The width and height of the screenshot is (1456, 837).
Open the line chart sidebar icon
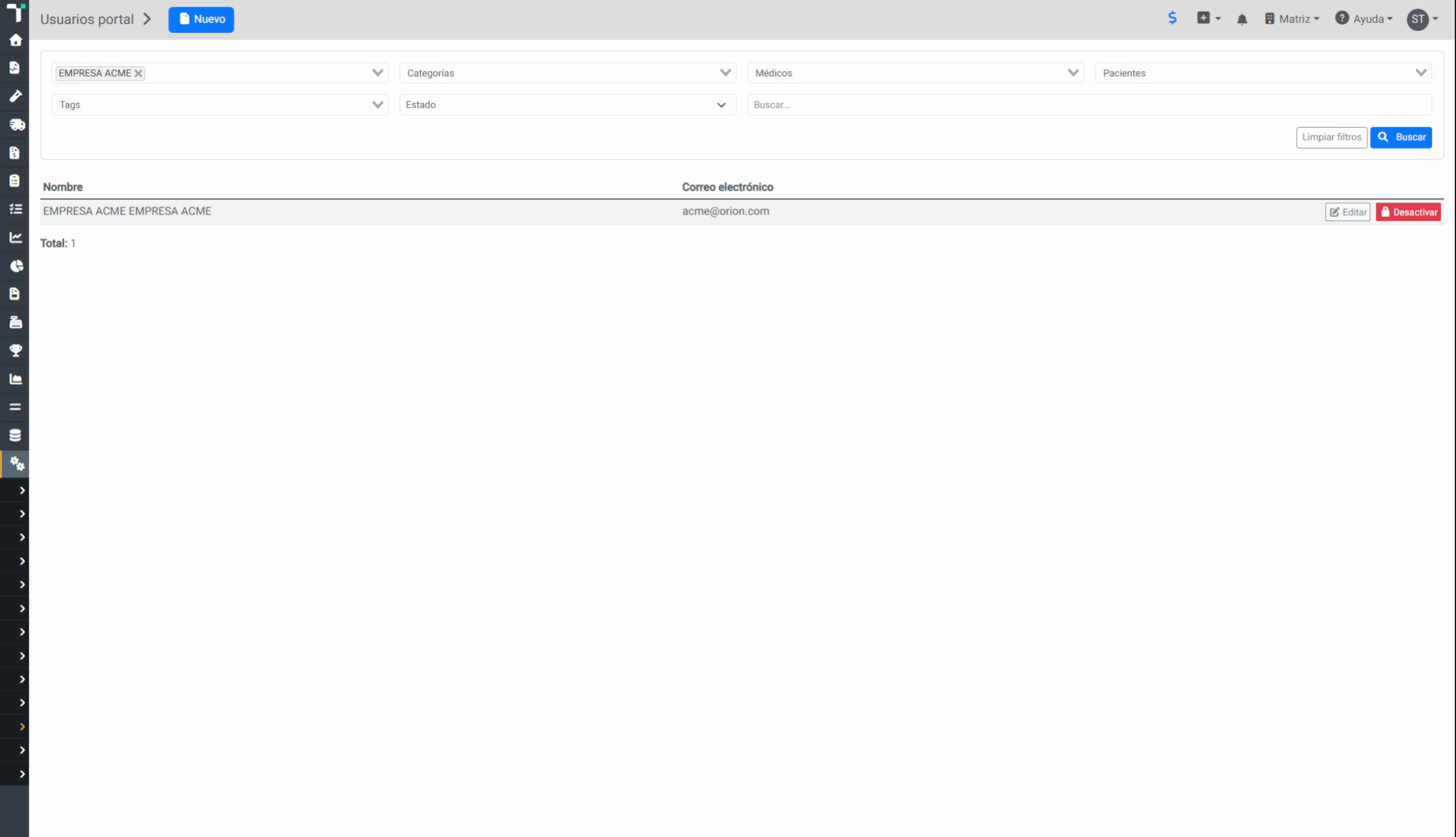pos(15,237)
